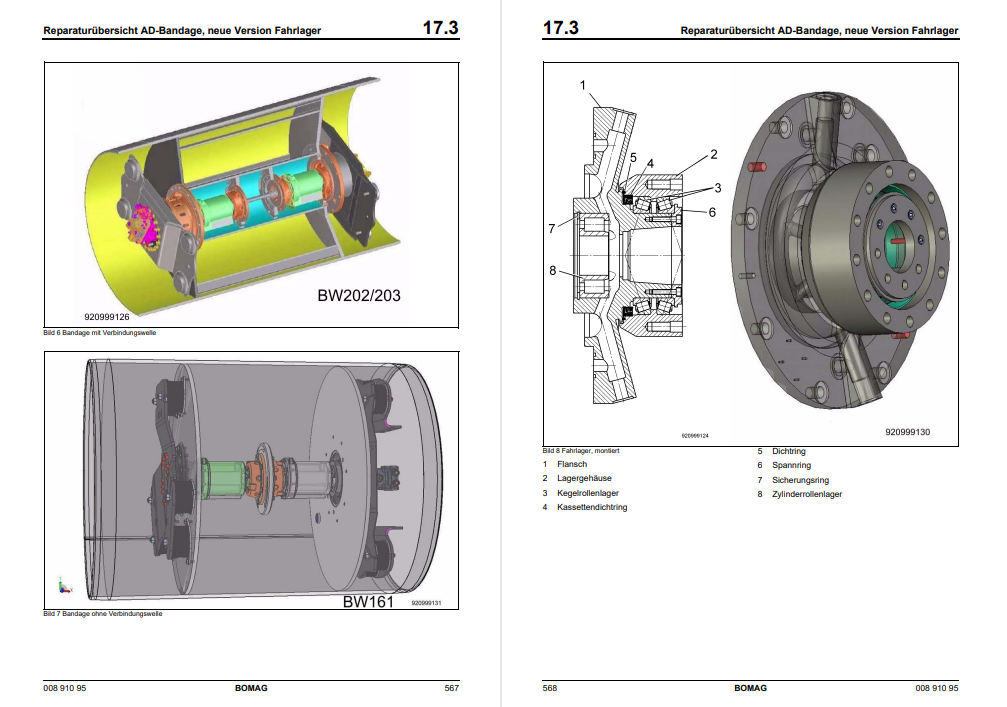Screen dimensions: 1007x707
Task: Click the Kegelrollenlager legend entry
Action: point(587,493)
